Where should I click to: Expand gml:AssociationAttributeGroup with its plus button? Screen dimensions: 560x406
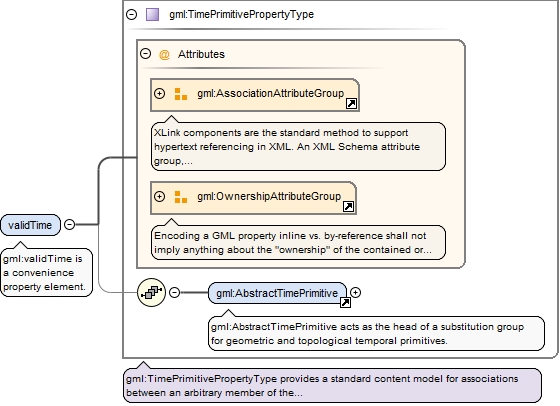(x=159, y=94)
